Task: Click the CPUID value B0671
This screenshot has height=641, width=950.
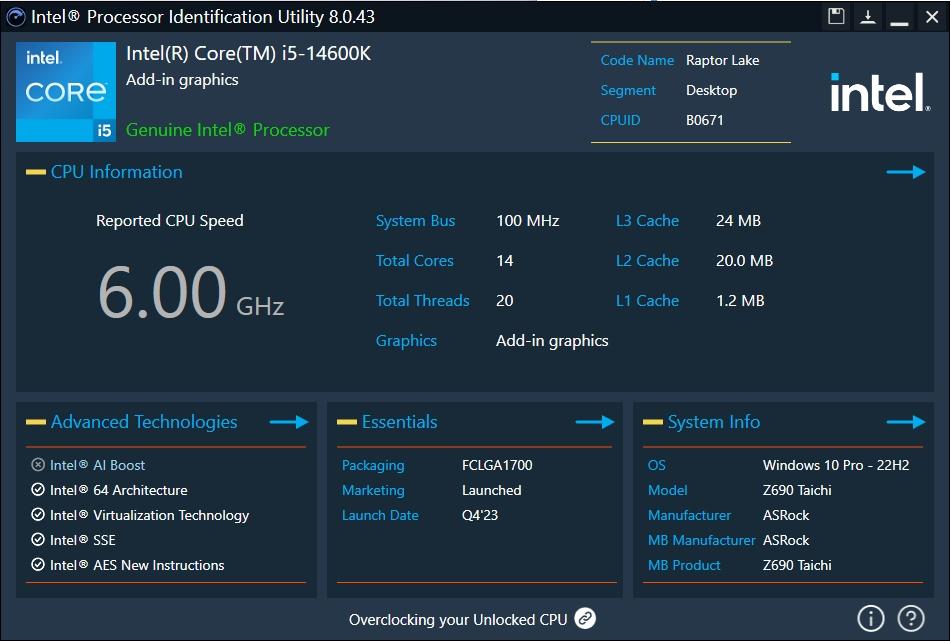Action: (x=705, y=120)
